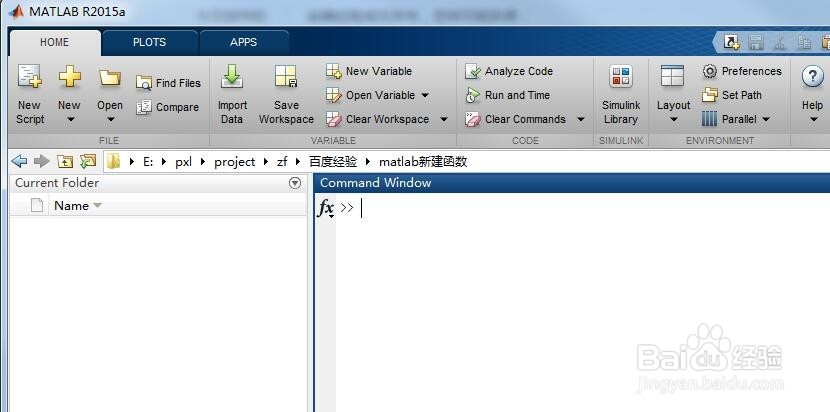
Task: Expand the New dropdown arrow
Action: click(x=70, y=120)
